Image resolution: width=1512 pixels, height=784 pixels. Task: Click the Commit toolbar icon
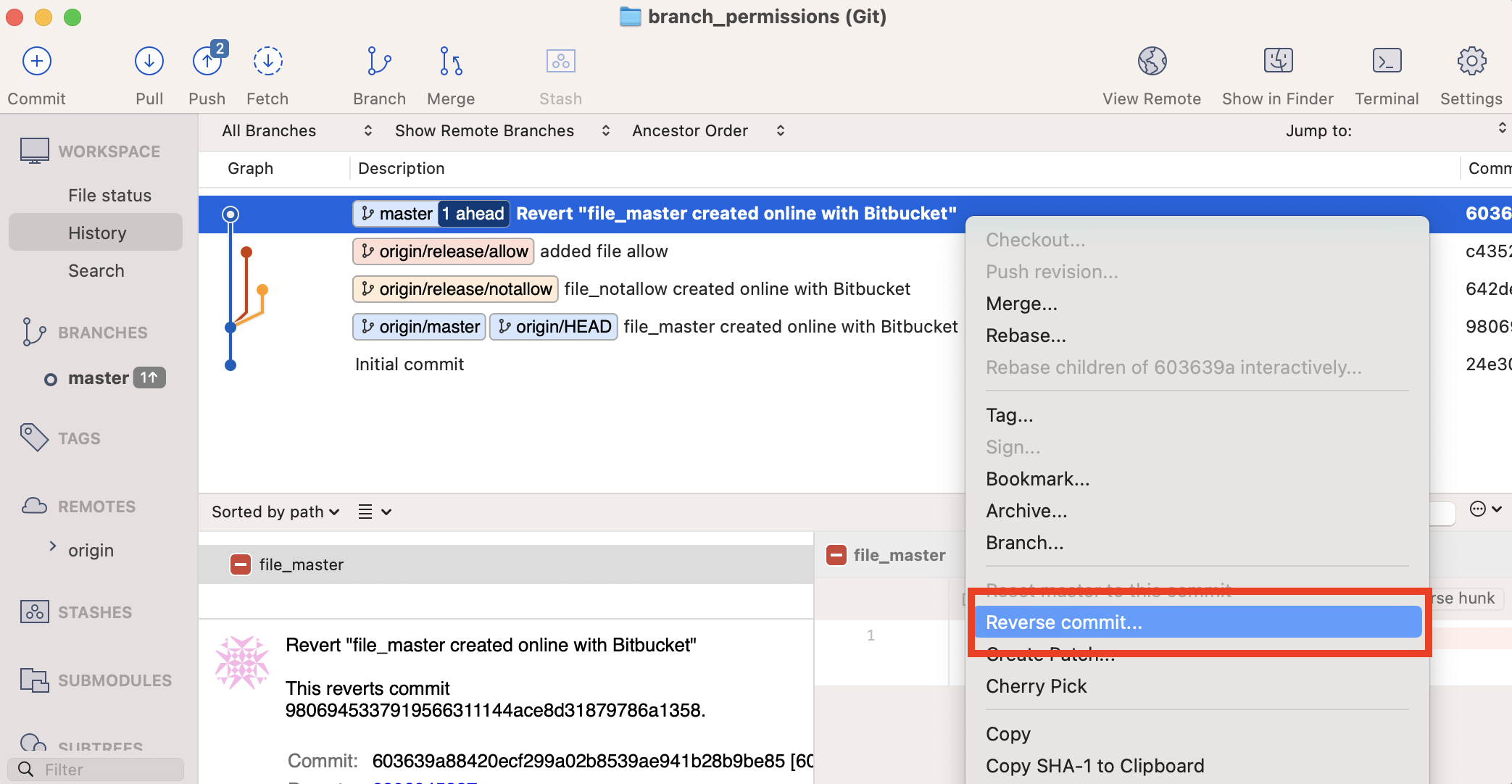click(36, 62)
